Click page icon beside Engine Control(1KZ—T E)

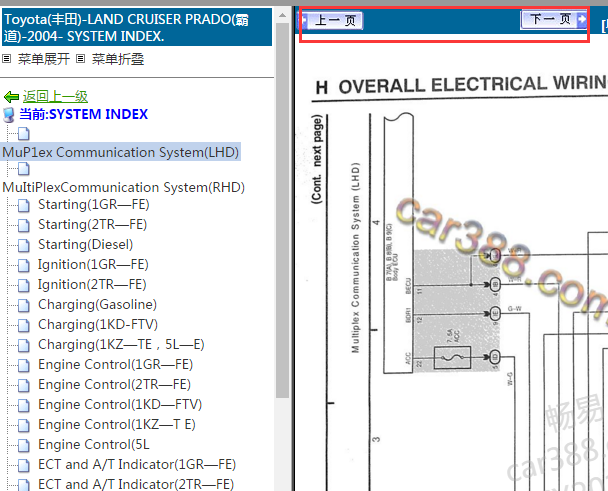pos(24,425)
